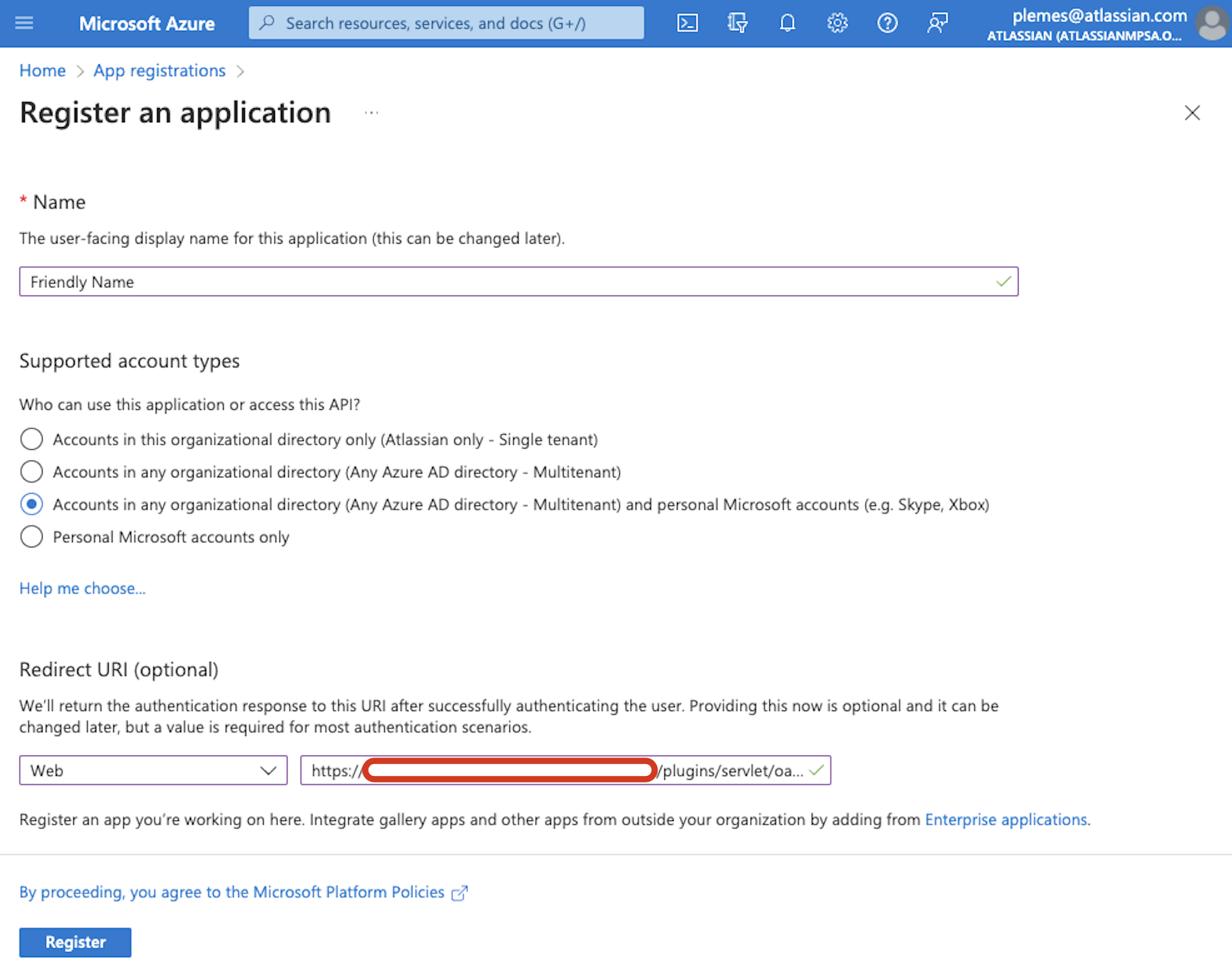Open Cloud Shell from the top bar

click(687, 24)
